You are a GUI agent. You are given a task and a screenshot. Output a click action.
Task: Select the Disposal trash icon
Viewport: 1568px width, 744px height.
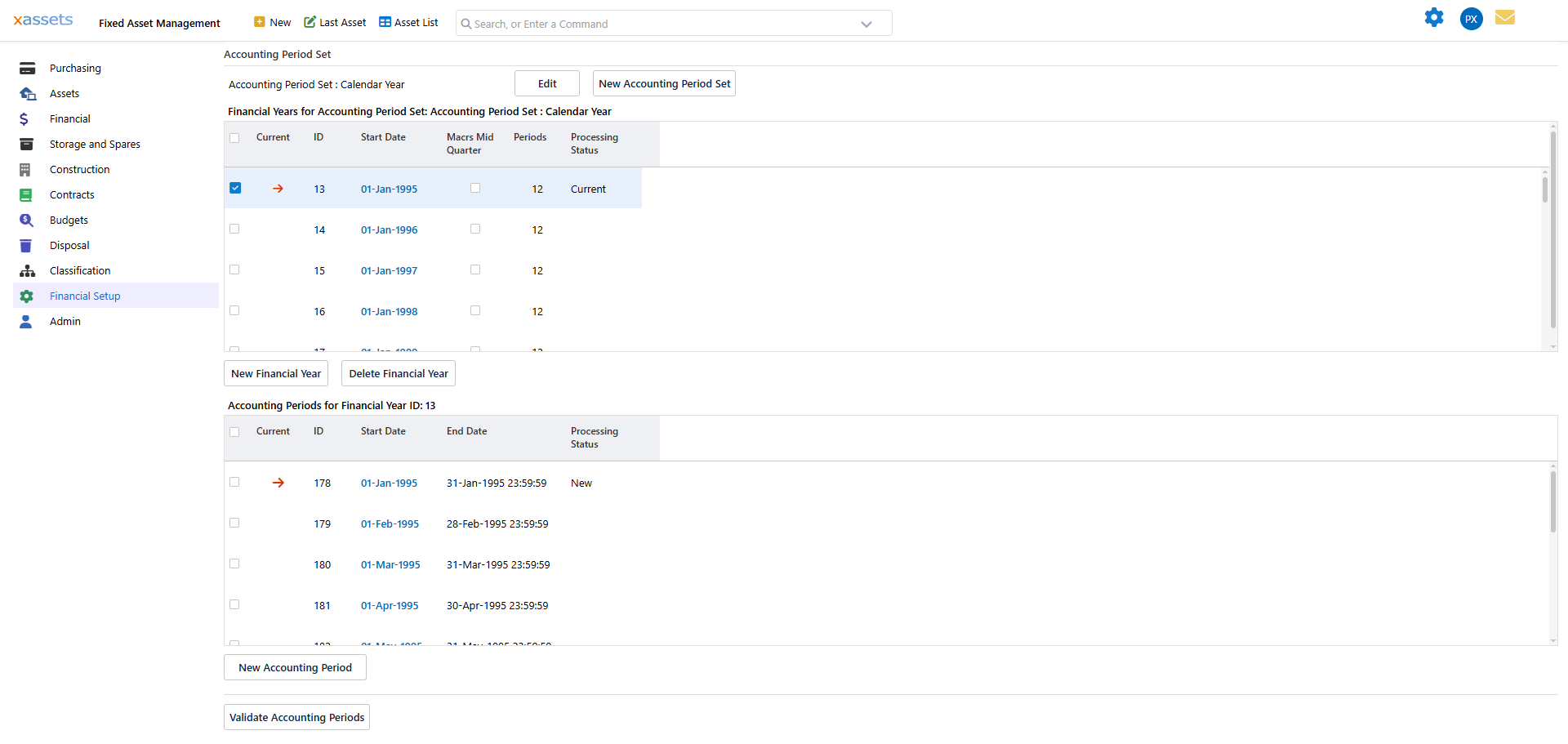tap(27, 245)
